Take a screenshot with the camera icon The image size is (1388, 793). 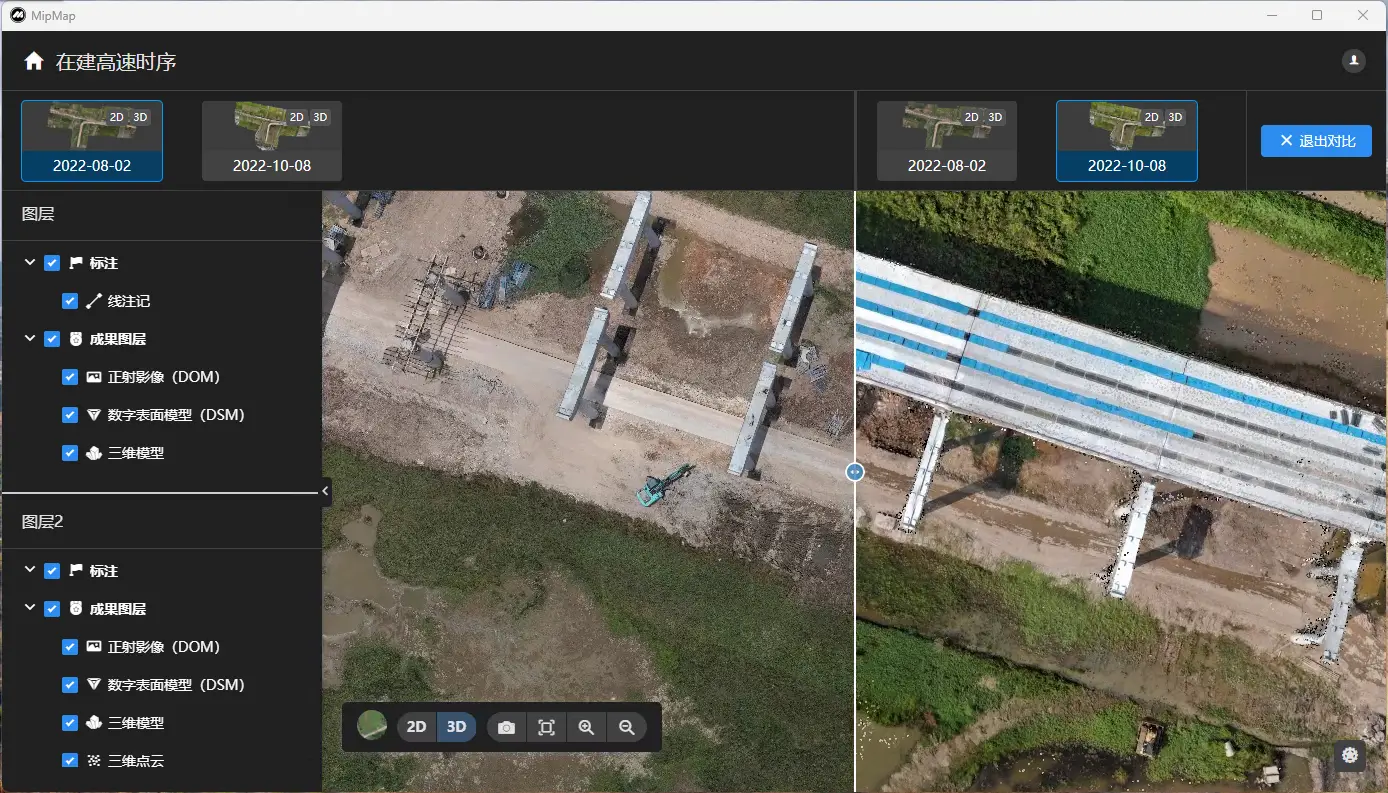pyautogui.click(x=507, y=727)
